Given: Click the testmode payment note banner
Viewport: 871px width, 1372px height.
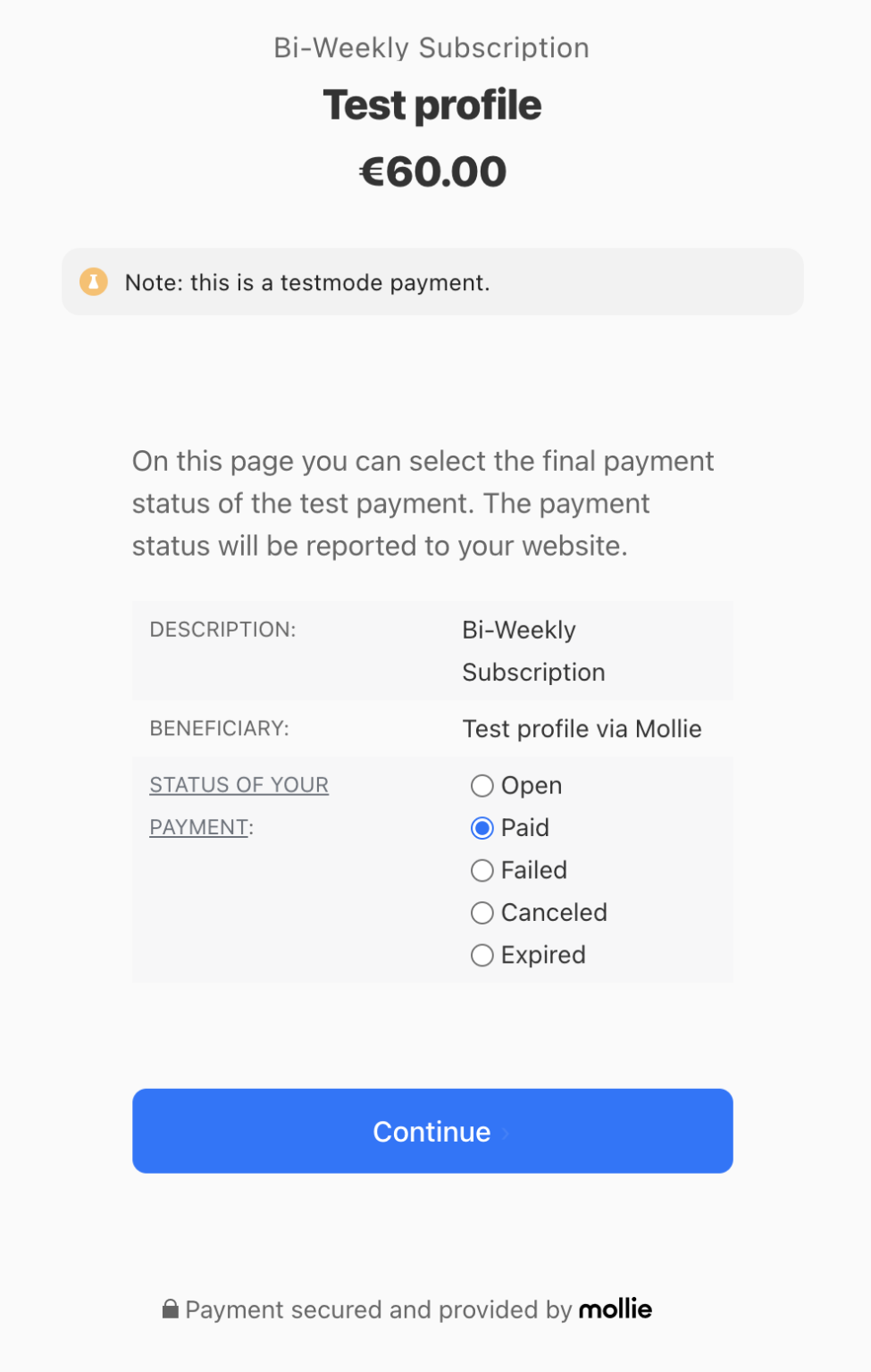Looking at the screenshot, I should pyautogui.click(x=432, y=281).
